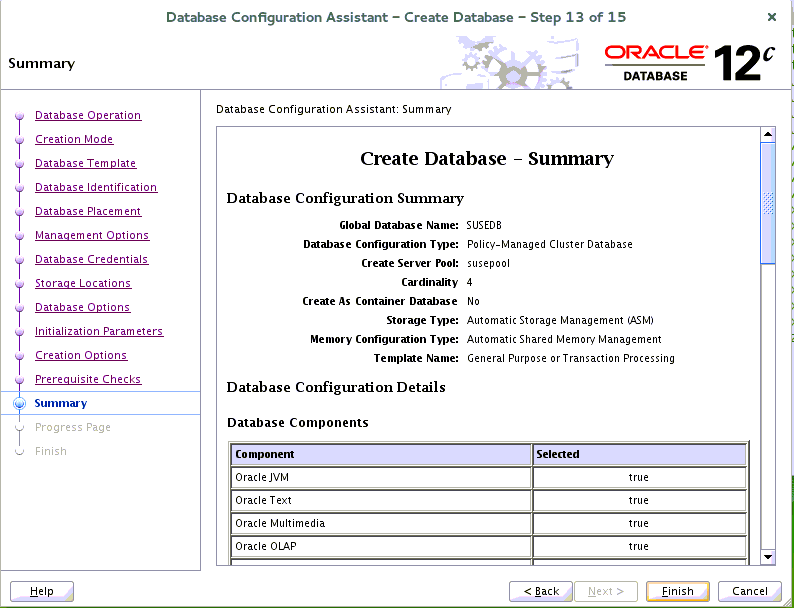Open the Database Options step

[83, 307]
